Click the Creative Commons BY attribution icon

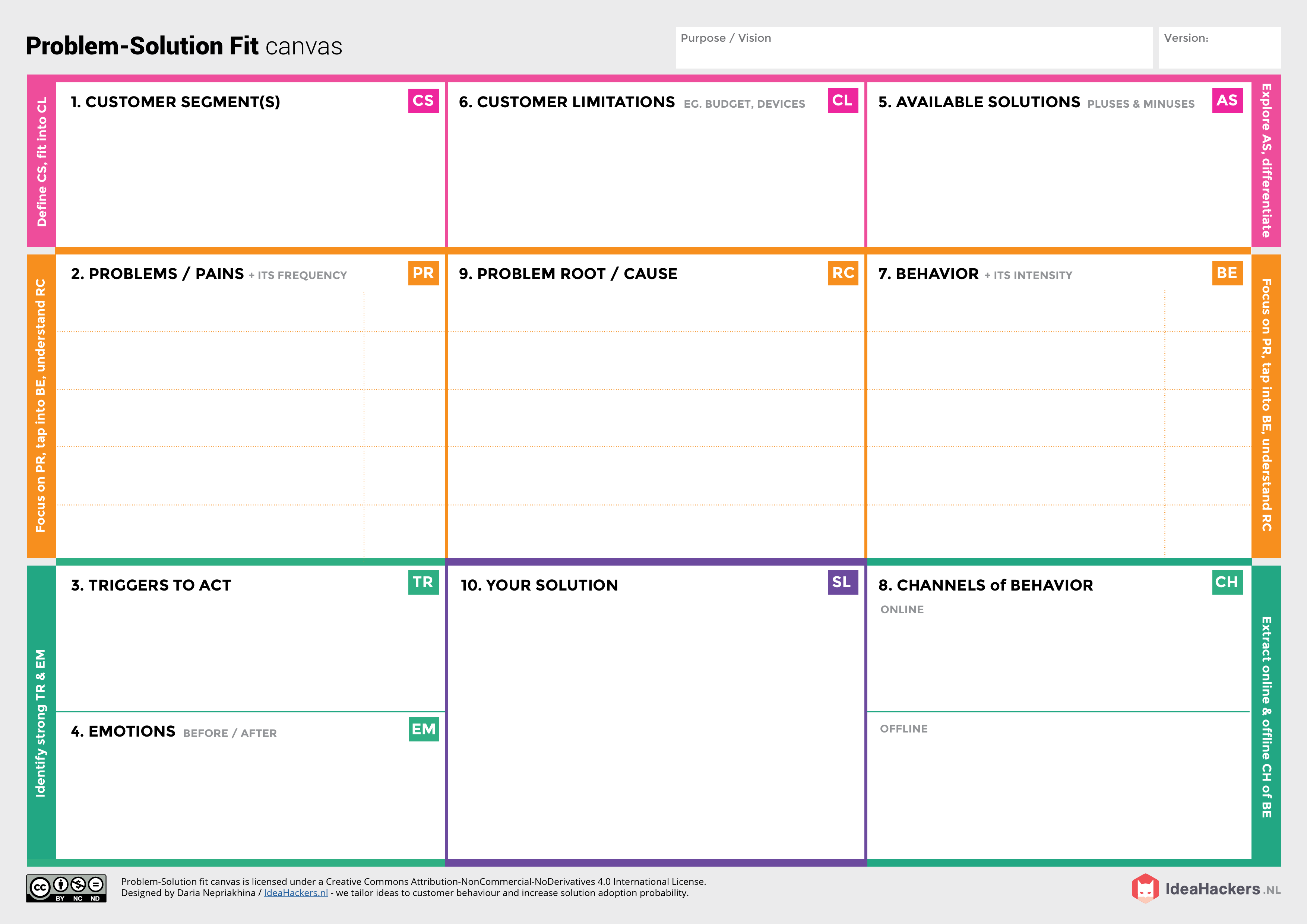click(x=60, y=885)
